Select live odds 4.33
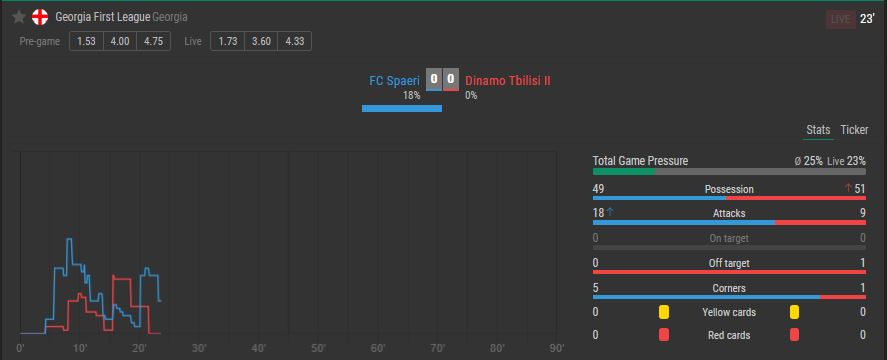 [295, 41]
